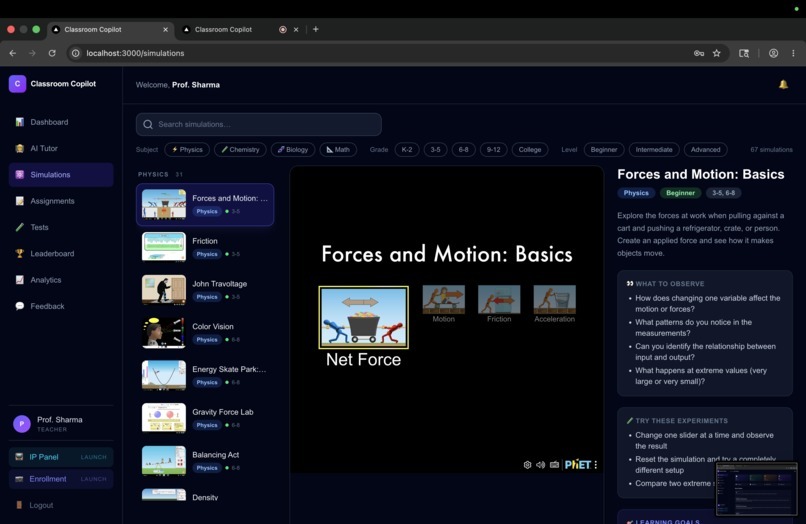Click the site info icon in address bar
The width and height of the screenshot is (806, 524).
[x=76, y=53]
